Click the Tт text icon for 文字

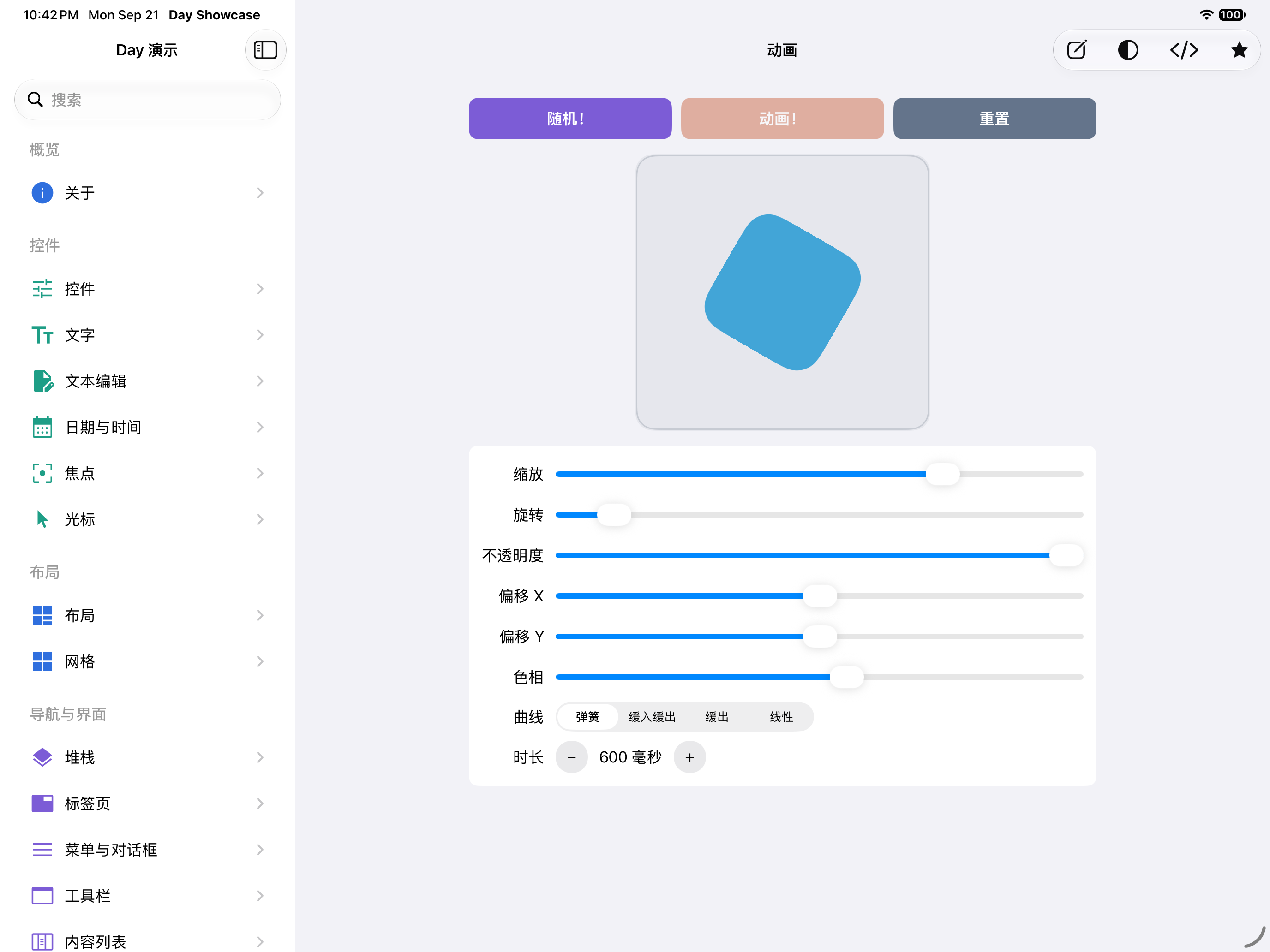click(42, 334)
